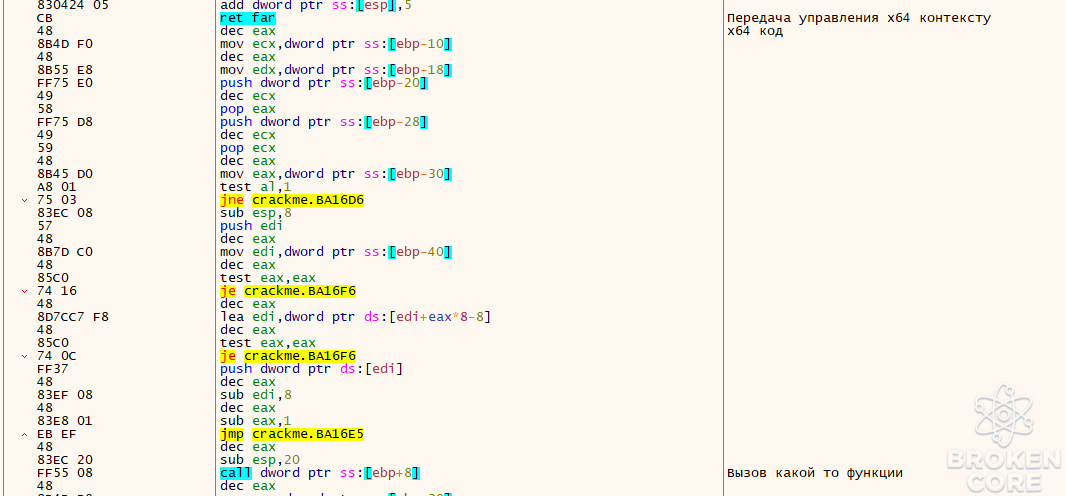This screenshot has height=496, width=1066.
Task: Click the comment 'Вызов какой то функции'
Action: coord(815,473)
